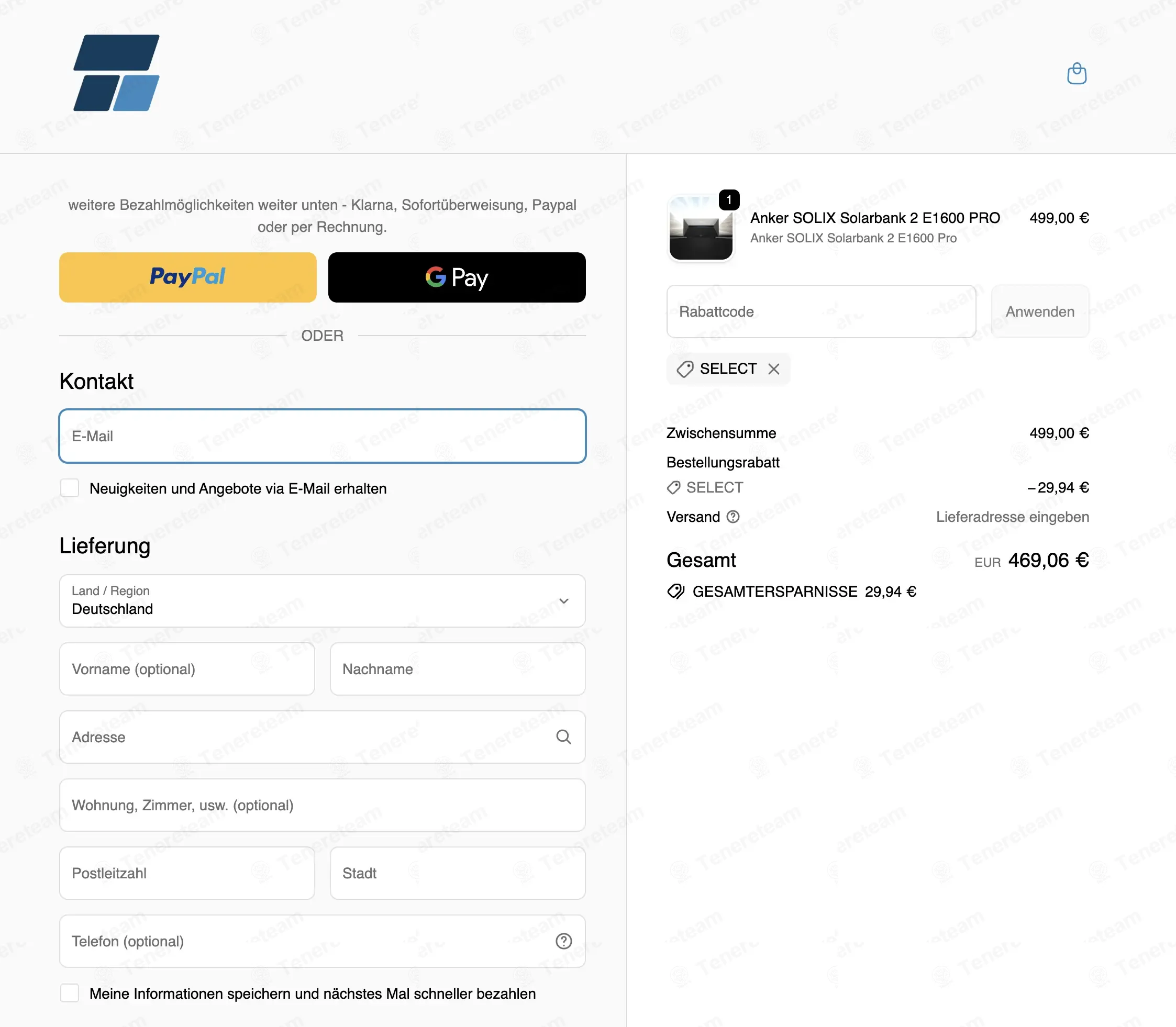Focus the Adresse input field
This screenshot has width=1176, height=1027.
pyautogui.click(x=322, y=737)
